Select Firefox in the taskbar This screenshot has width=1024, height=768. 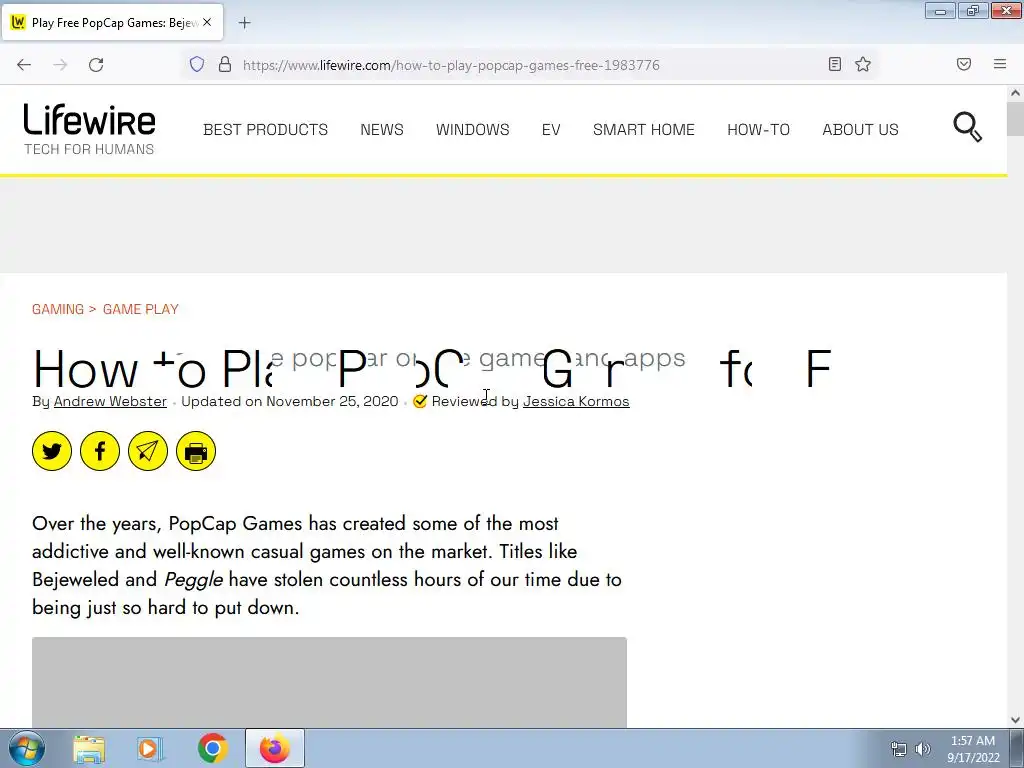[x=275, y=748]
